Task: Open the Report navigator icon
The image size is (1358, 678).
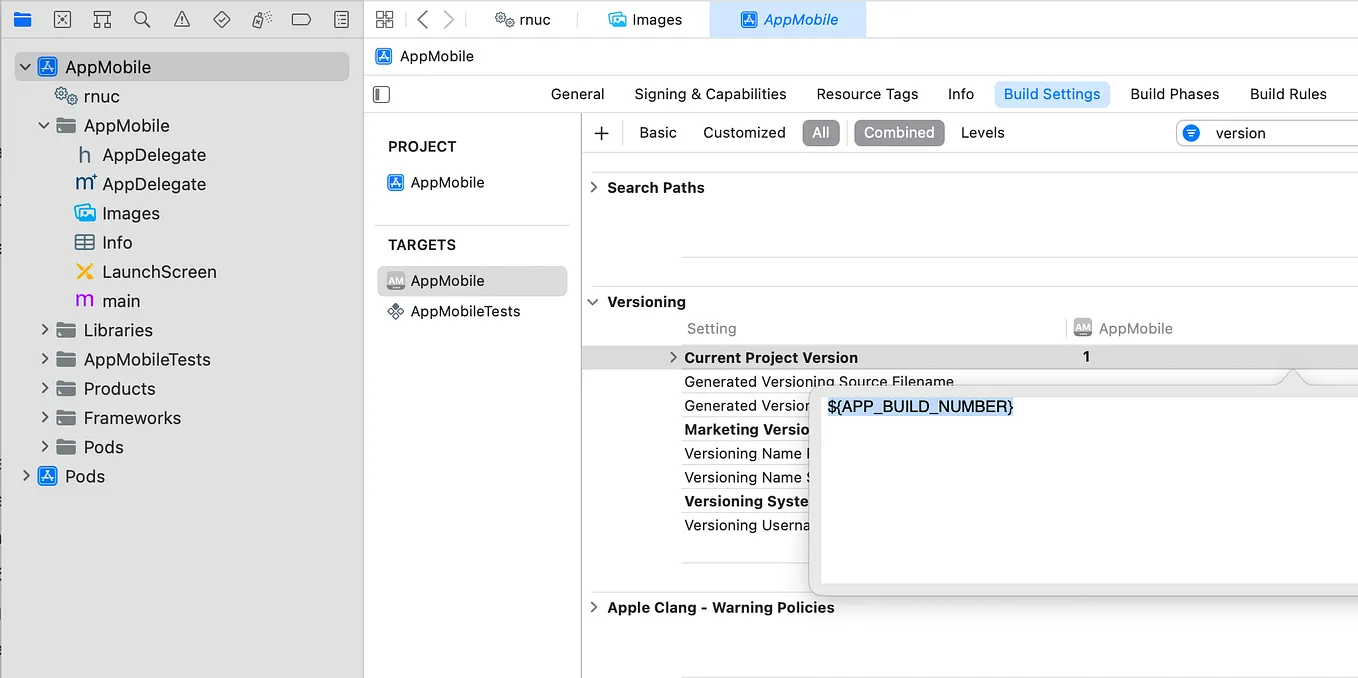Action: pyautogui.click(x=342, y=19)
